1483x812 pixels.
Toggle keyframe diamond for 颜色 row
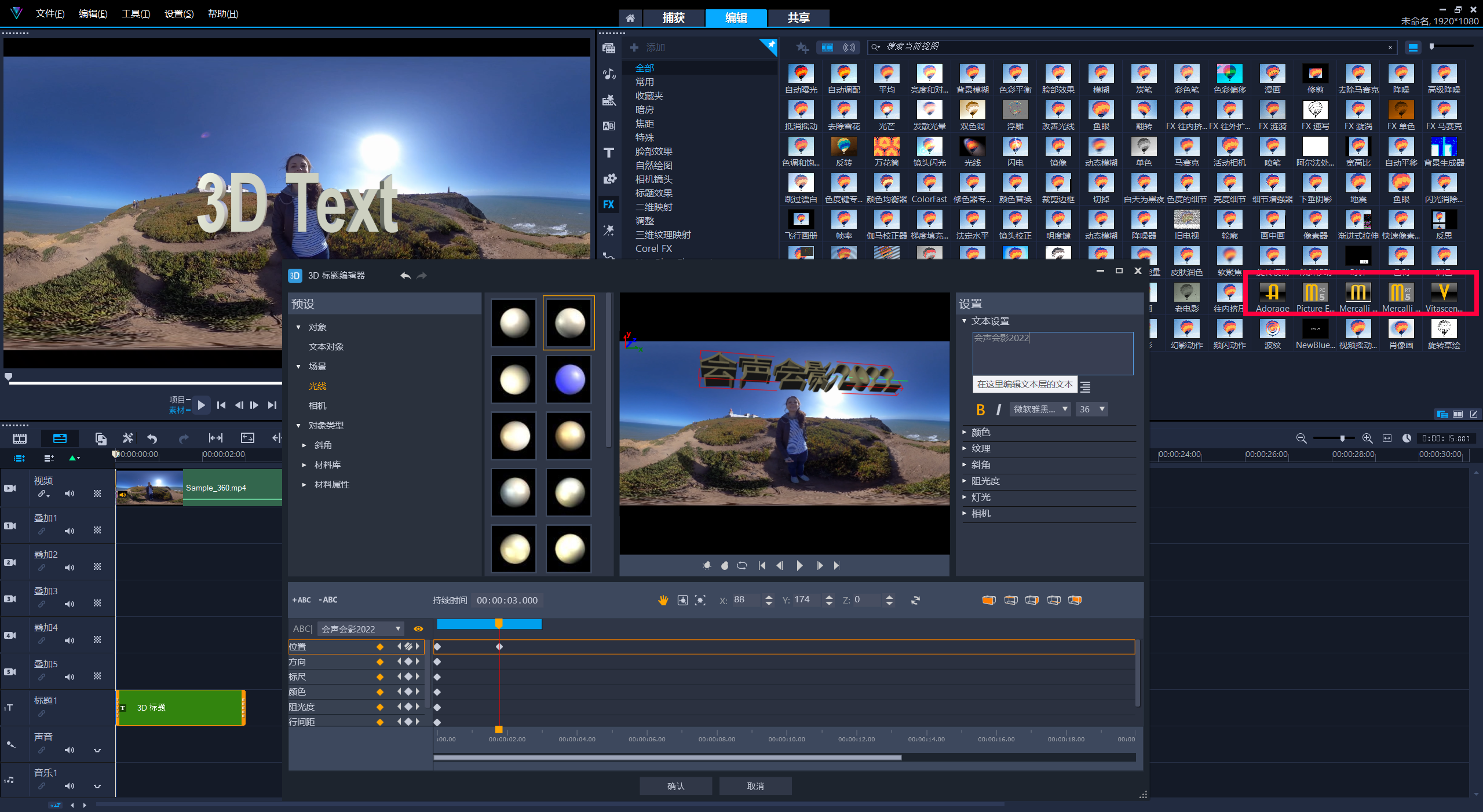(x=380, y=692)
